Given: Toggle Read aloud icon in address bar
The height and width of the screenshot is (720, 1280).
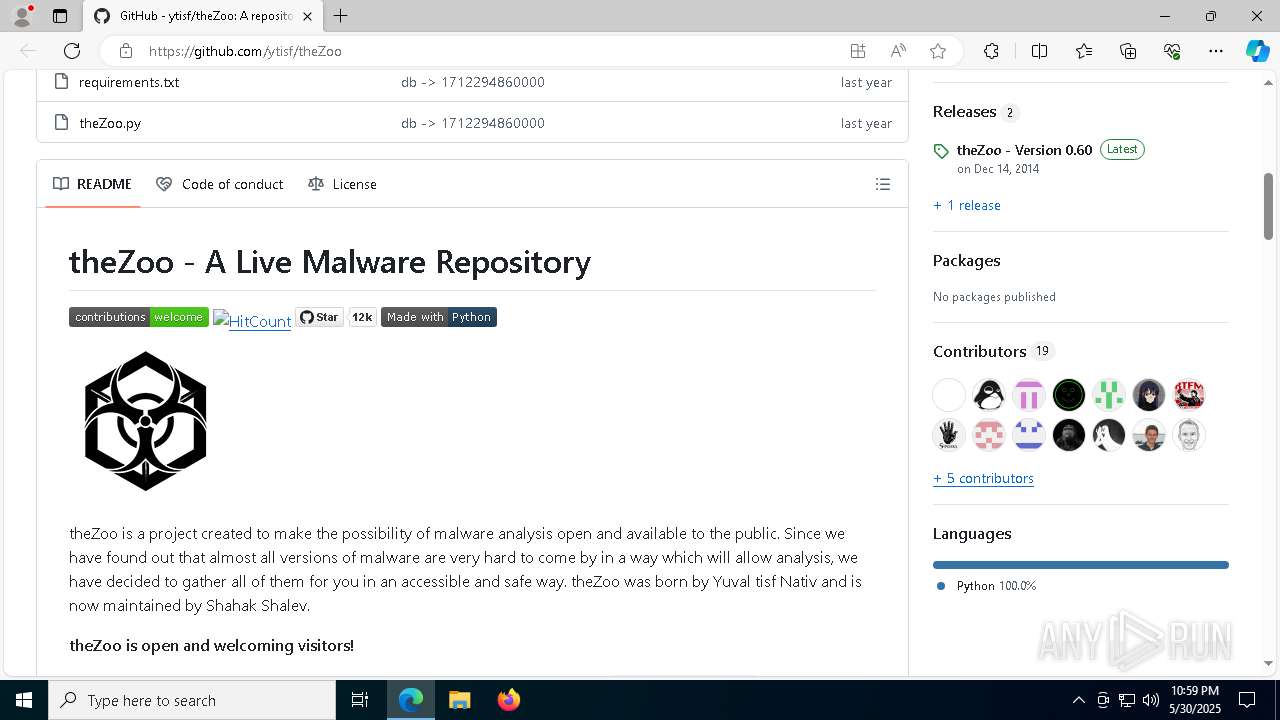Looking at the screenshot, I should [898, 51].
